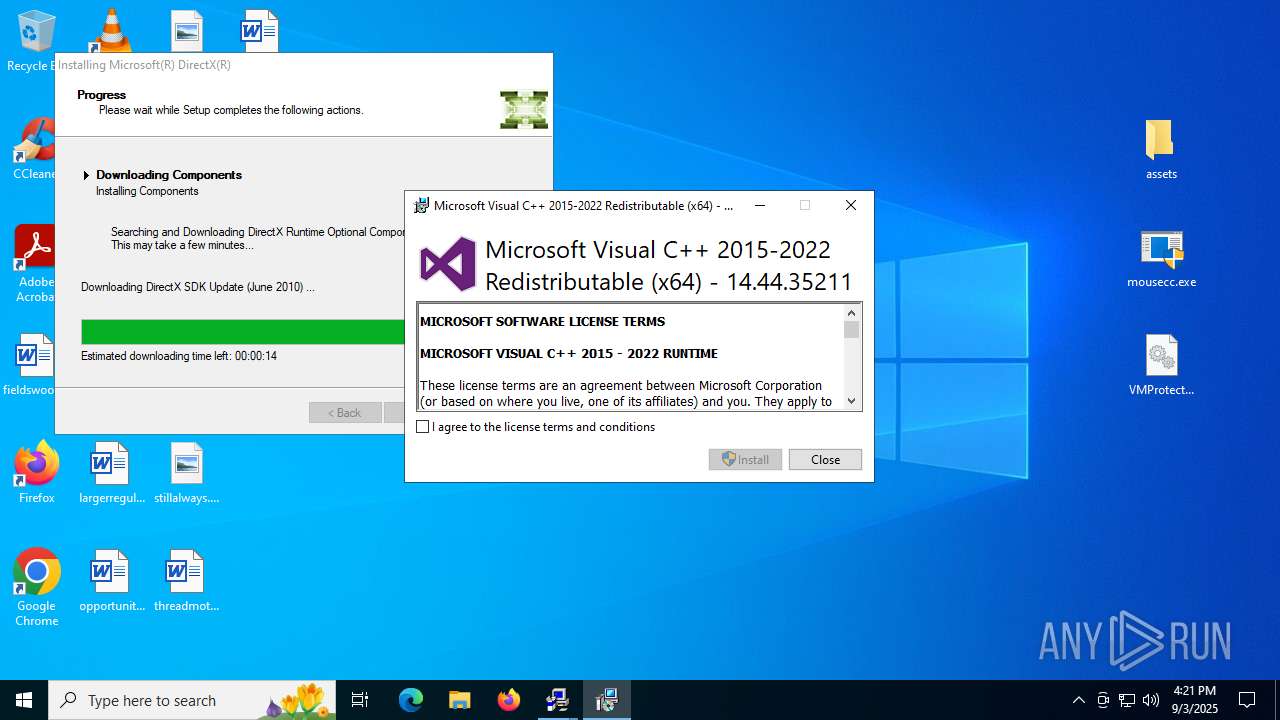Screen dimensions: 1280x720
Task: Open the VLC media player desktop shortcut
Action: (111, 30)
